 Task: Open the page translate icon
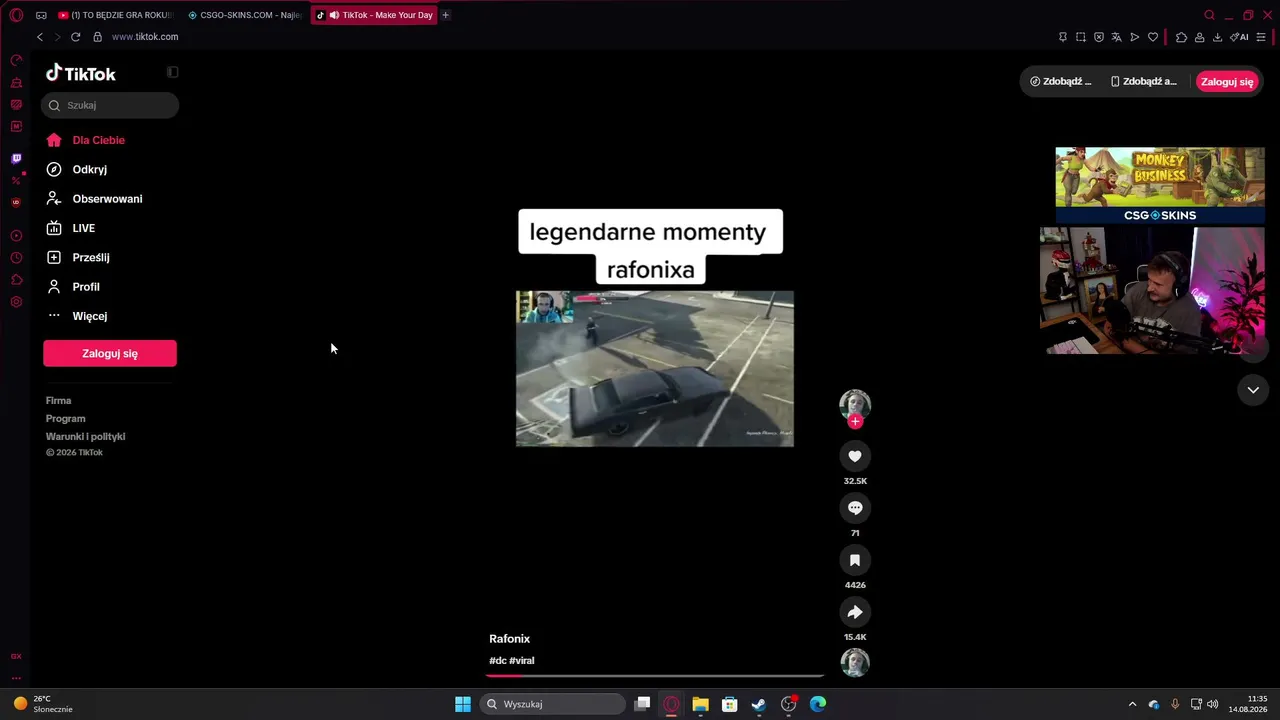click(1117, 37)
